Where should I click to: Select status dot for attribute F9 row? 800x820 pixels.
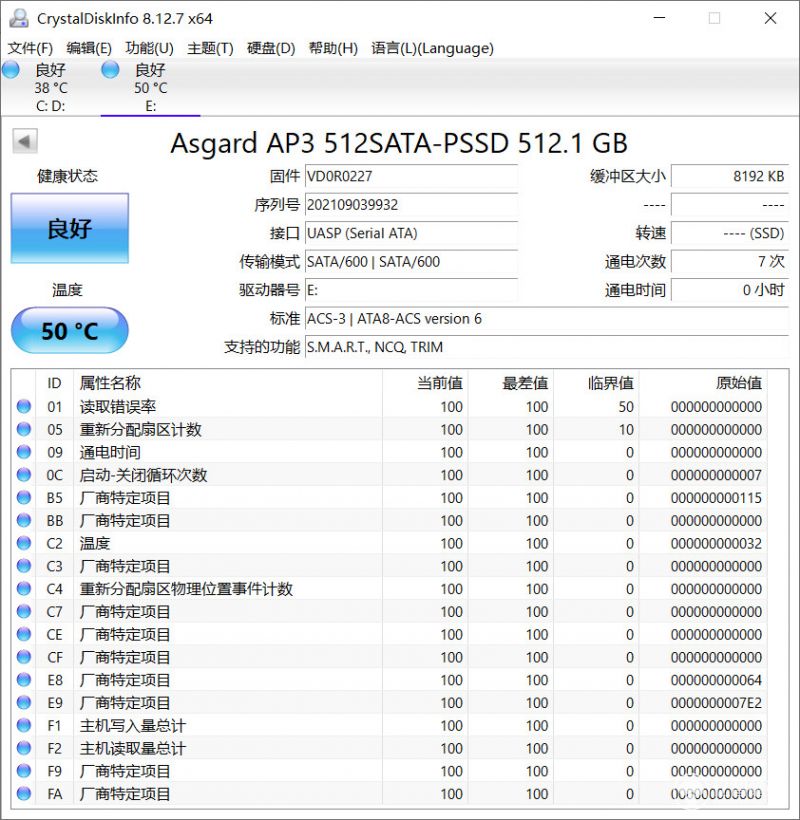click(x=24, y=771)
